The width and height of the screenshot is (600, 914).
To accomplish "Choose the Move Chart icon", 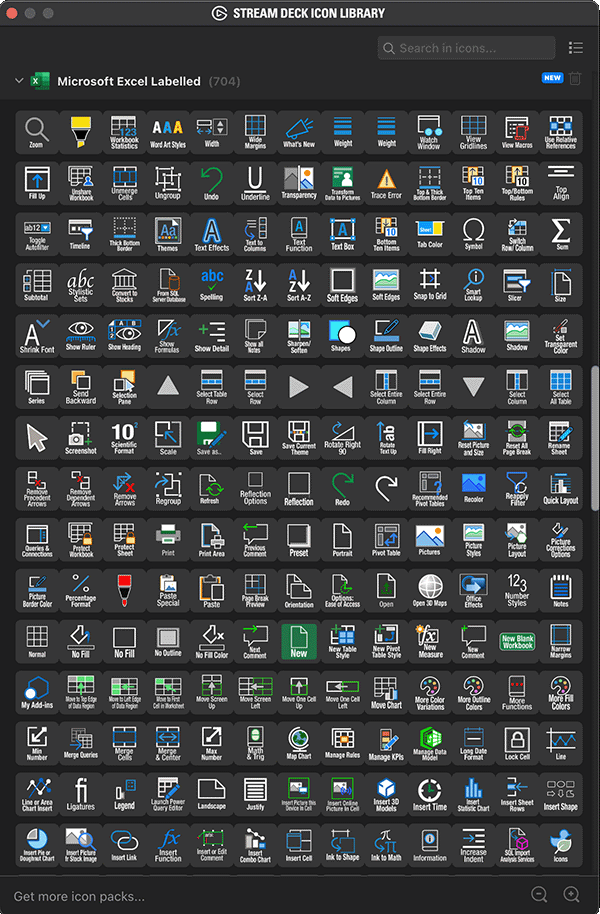I will (x=386, y=692).
